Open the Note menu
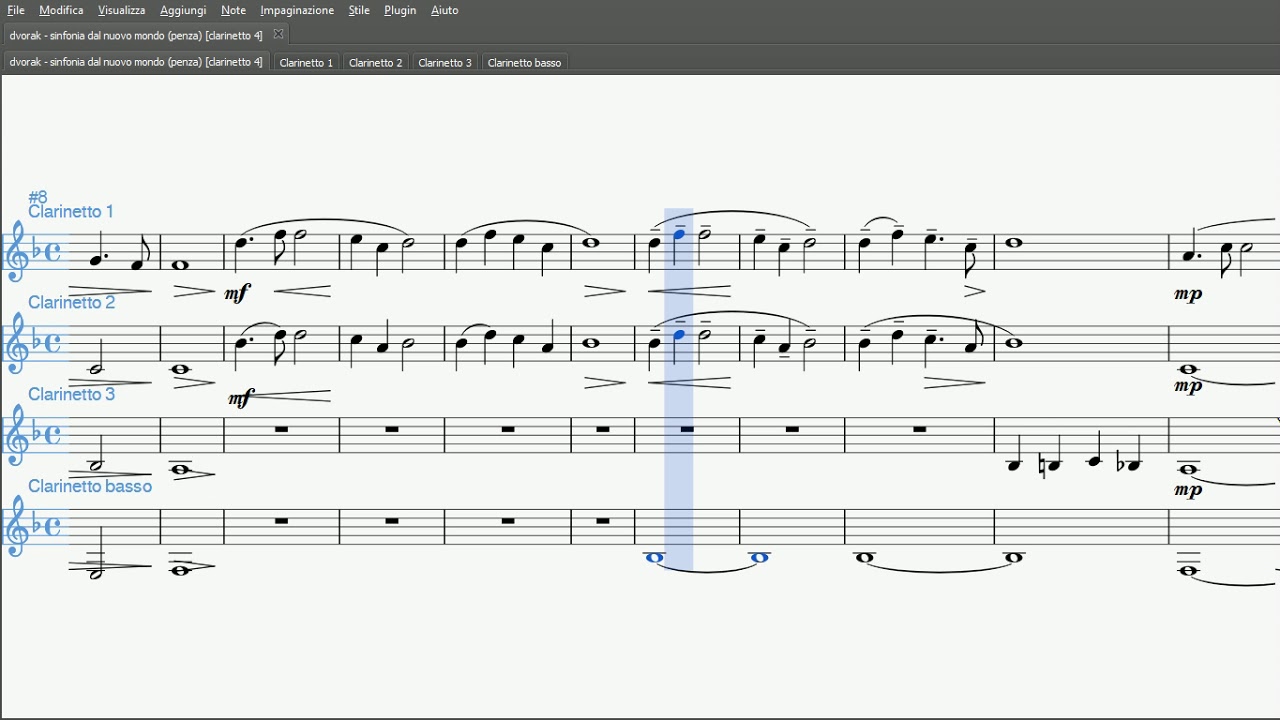Screen dimensions: 1280x720 tap(233, 10)
